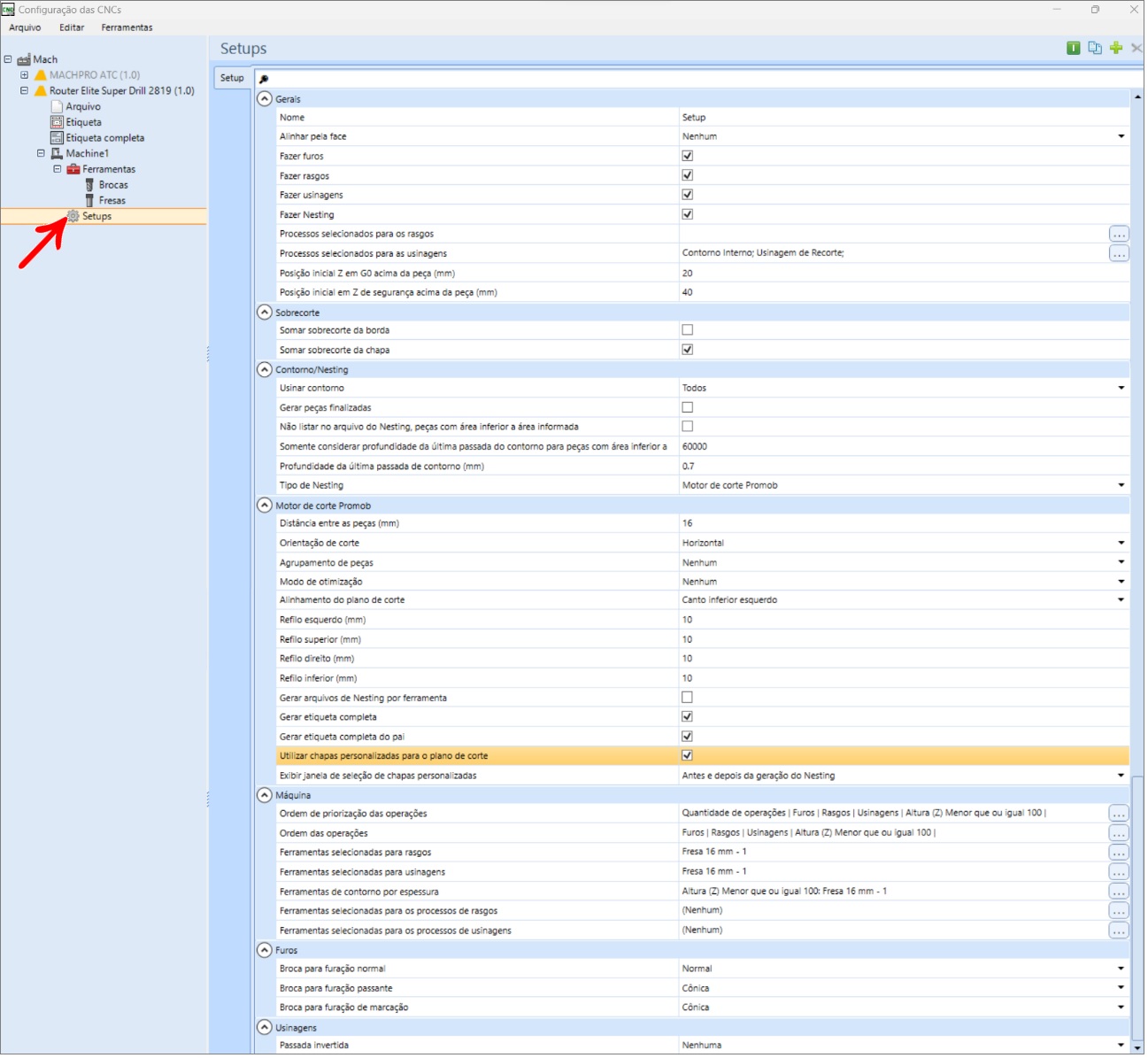Image resolution: width=1148 pixels, height=1058 pixels.
Task: Click the Router Elite Super Drill yellow icon
Action: click(x=40, y=90)
